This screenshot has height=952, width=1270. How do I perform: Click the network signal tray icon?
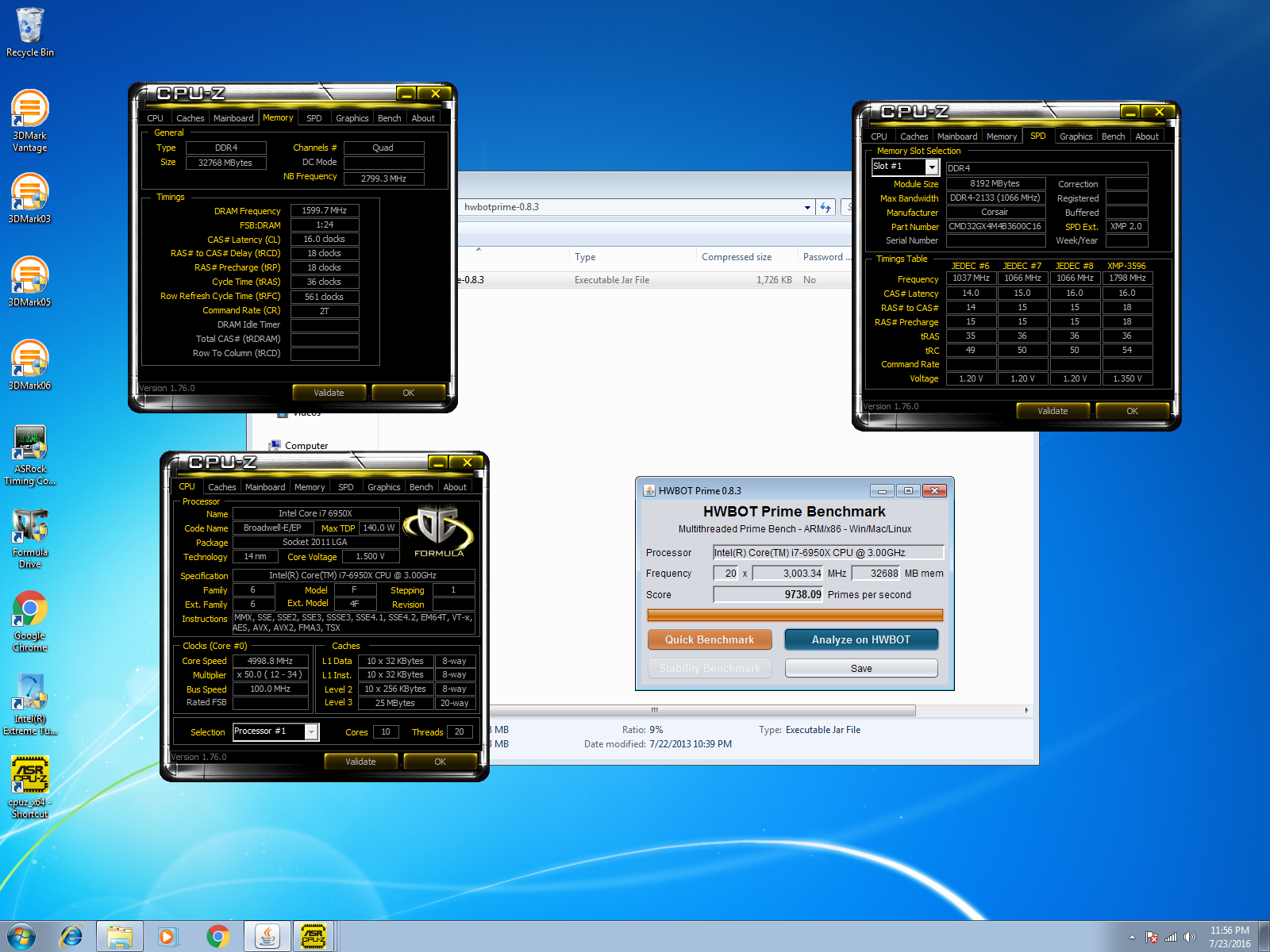(x=1171, y=937)
